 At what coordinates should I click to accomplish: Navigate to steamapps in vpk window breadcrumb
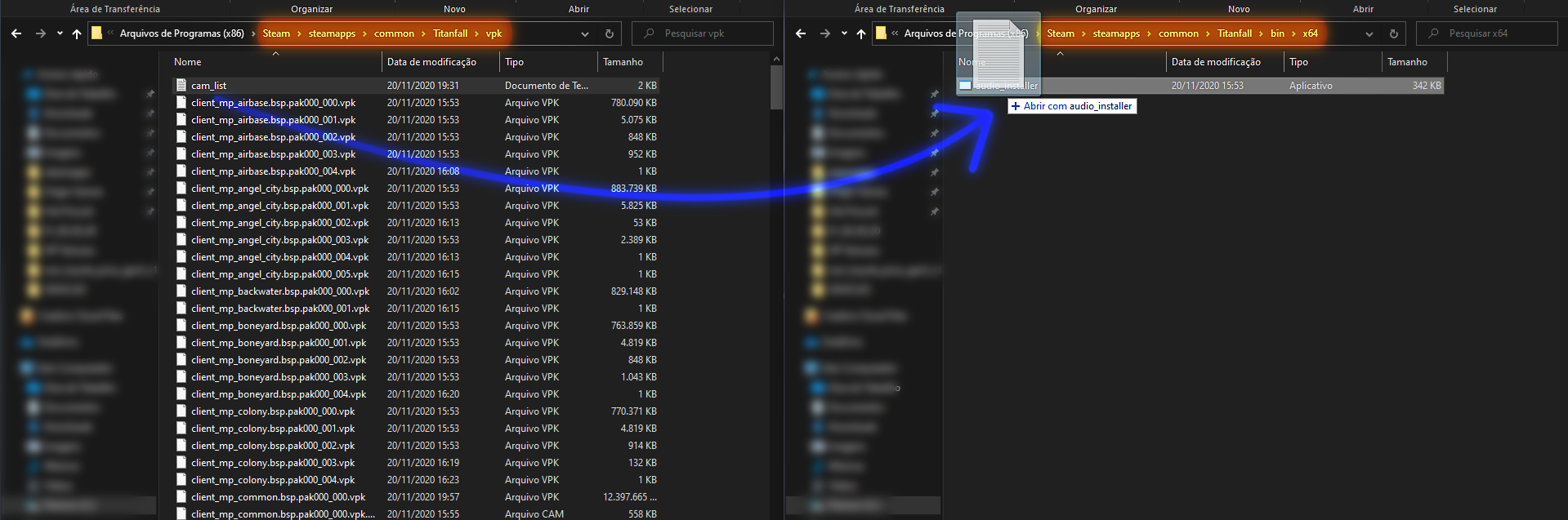pos(332,33)
